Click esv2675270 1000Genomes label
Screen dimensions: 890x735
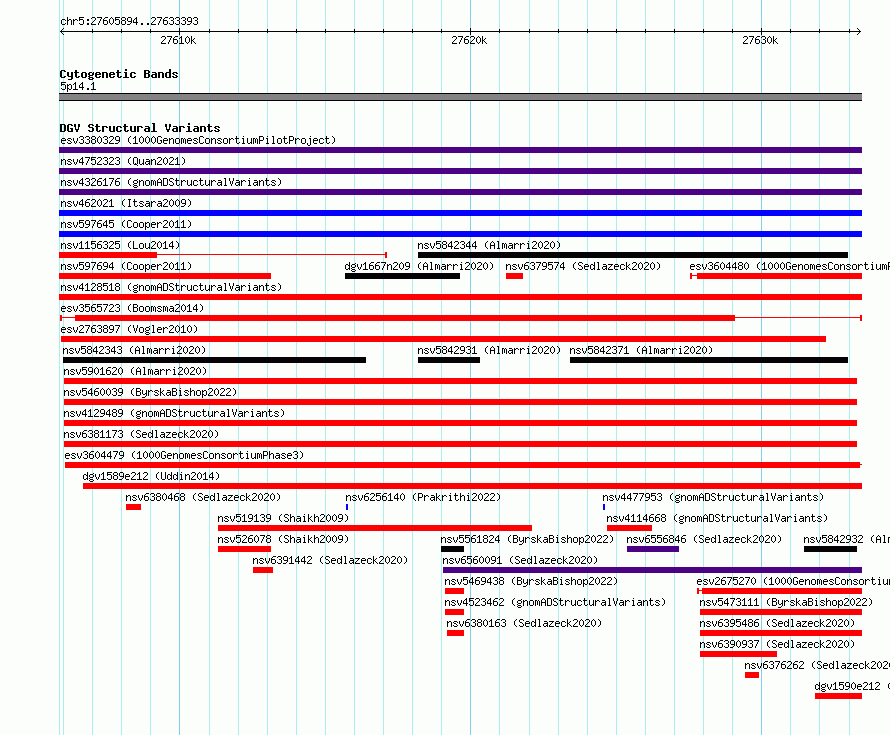[x=793, y=581]
